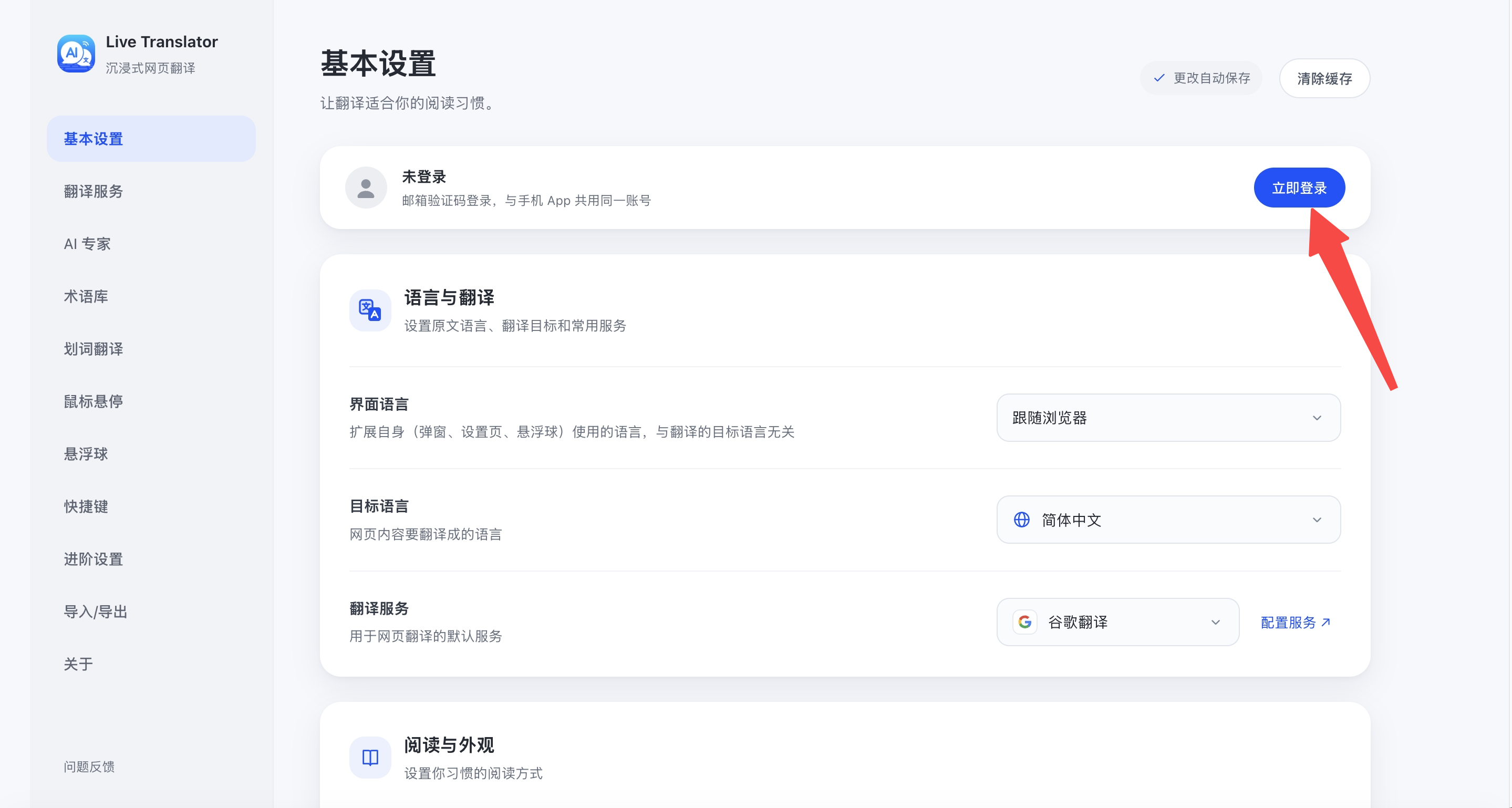Screen dimensions: 1512x808
Task: Click the 沉浸式网页翻译 subtitle
Action: (x=150, y=68)
